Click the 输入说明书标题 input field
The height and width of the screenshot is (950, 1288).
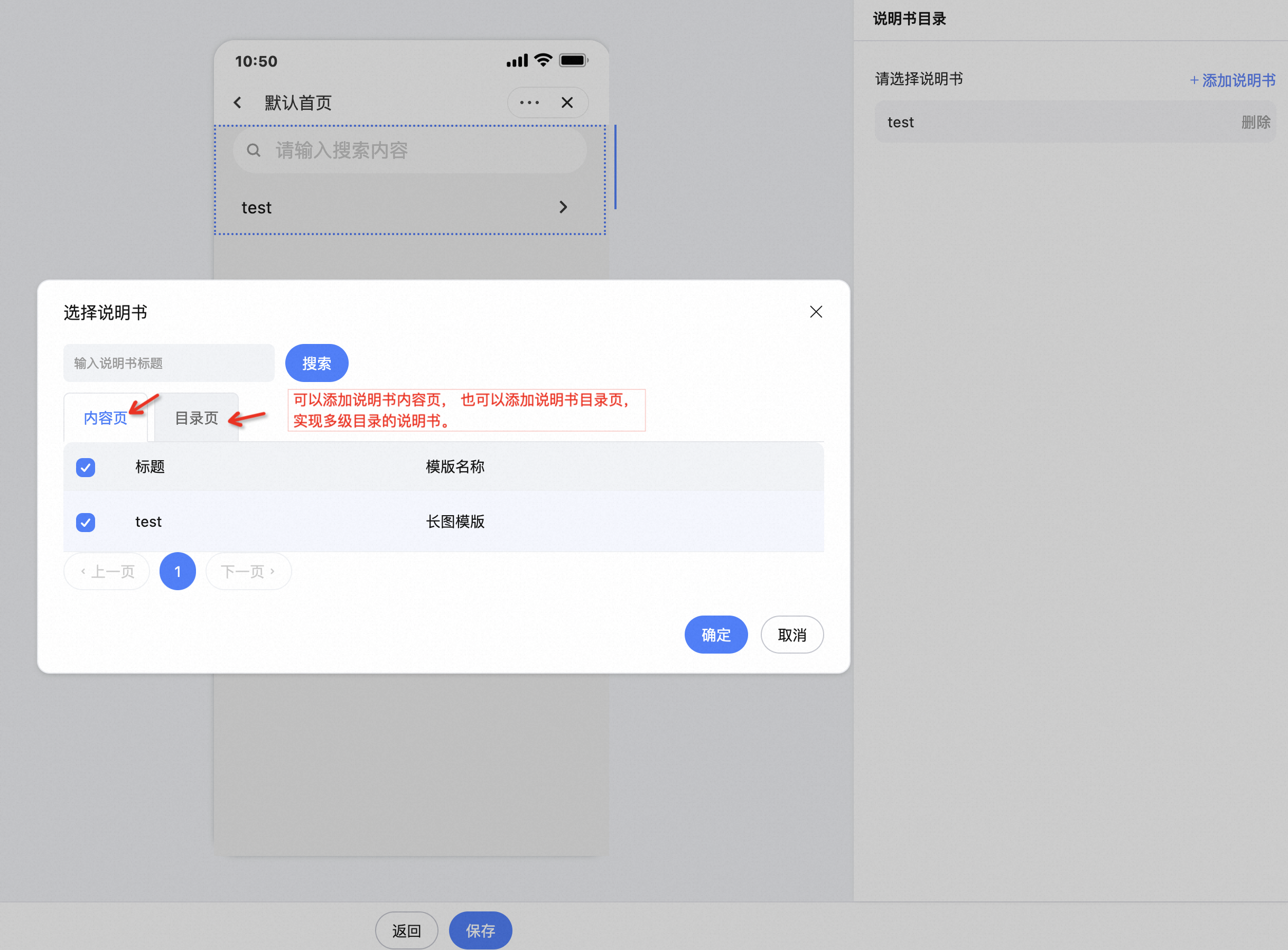(x=169, y=364)
